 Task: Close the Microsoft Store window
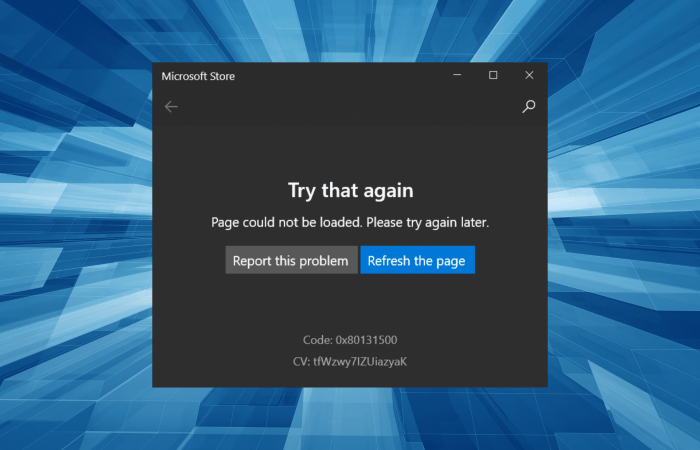coord(529,75)
